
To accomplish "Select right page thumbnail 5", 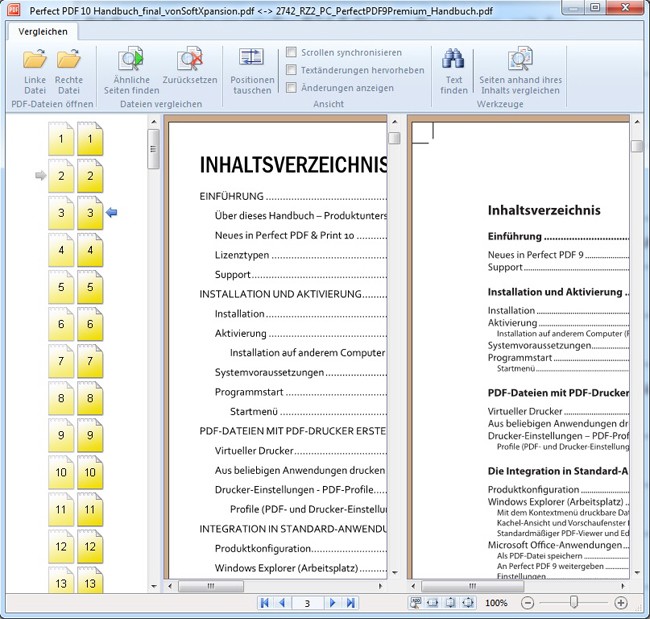I will pyautogui.click(x=90, y=287).
